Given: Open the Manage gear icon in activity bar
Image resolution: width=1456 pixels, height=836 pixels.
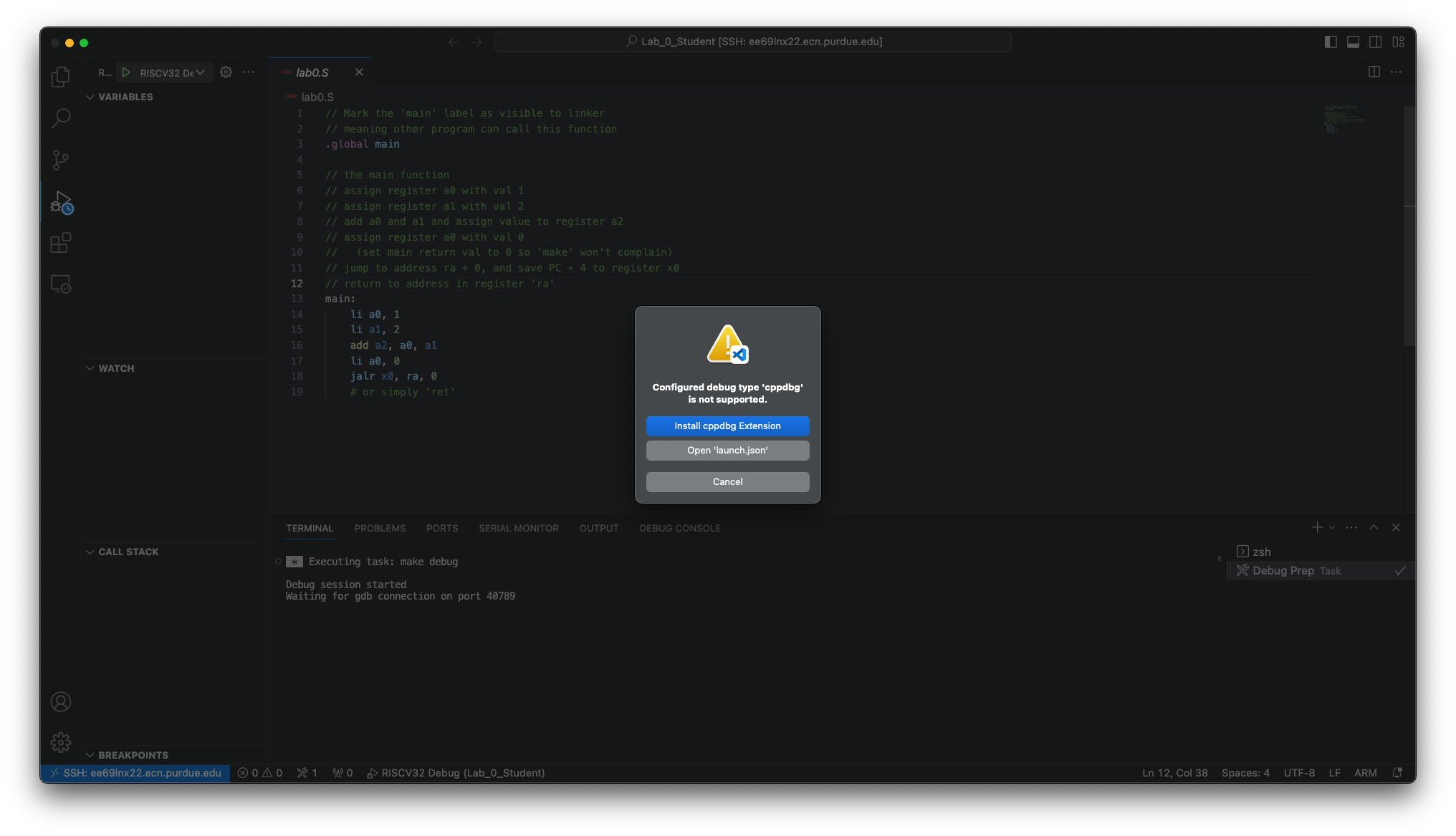Looking at the screenshot, I should [x=61, y=742].
